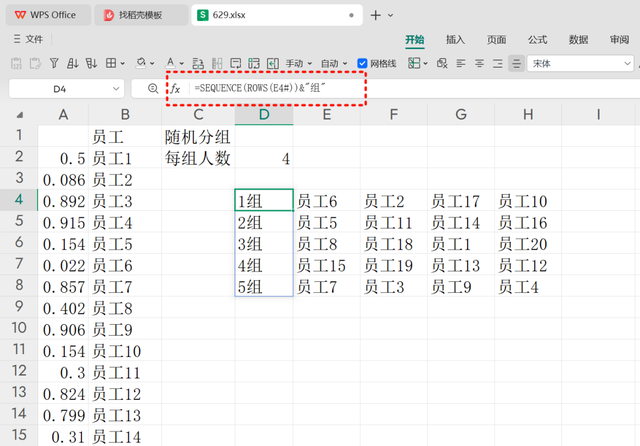Viewport: 640px width, 446px height.
Task: Select cell B1 header 员工
Action: [x=125, y=137]
